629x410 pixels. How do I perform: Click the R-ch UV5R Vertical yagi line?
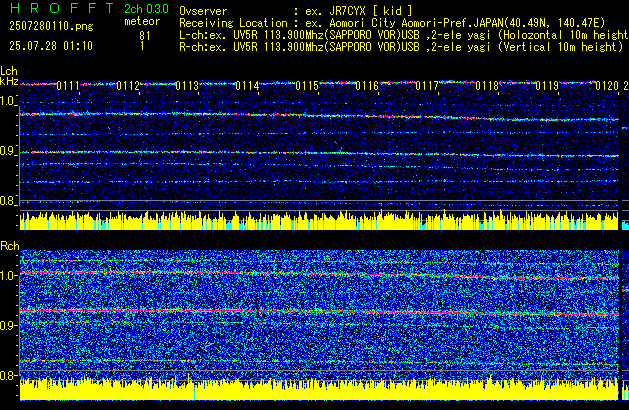[x=401, y=47]
